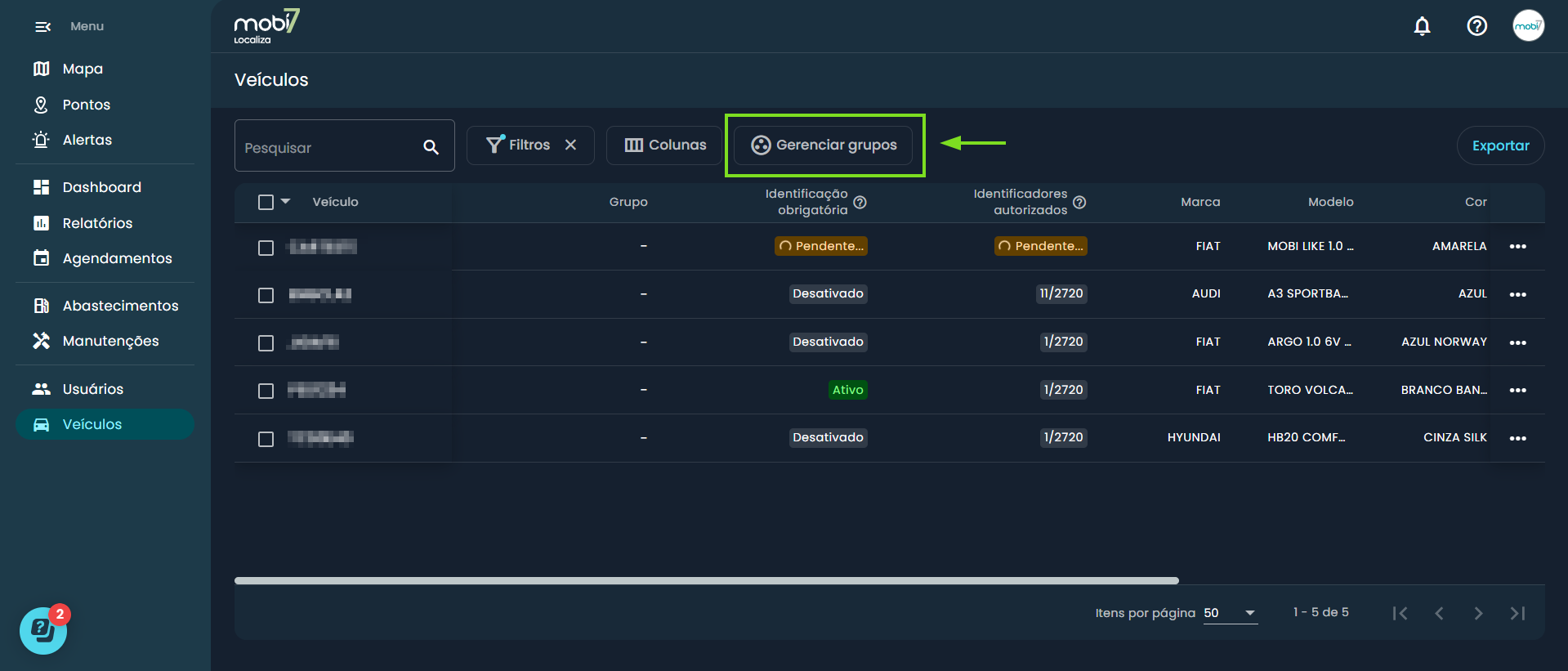Screen dimensions: 1568x671
Task: Click the Ativo status badge
Action: [x=848, y=390]
